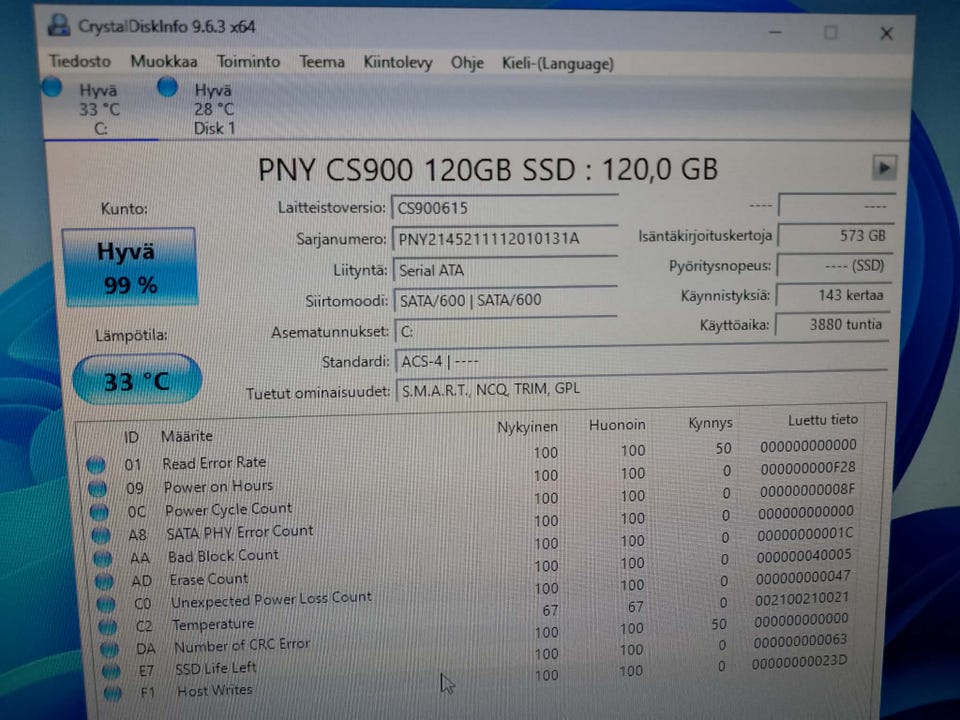
Task: Select the SATA PHY Error Count text
Action: tap(239, 532)
